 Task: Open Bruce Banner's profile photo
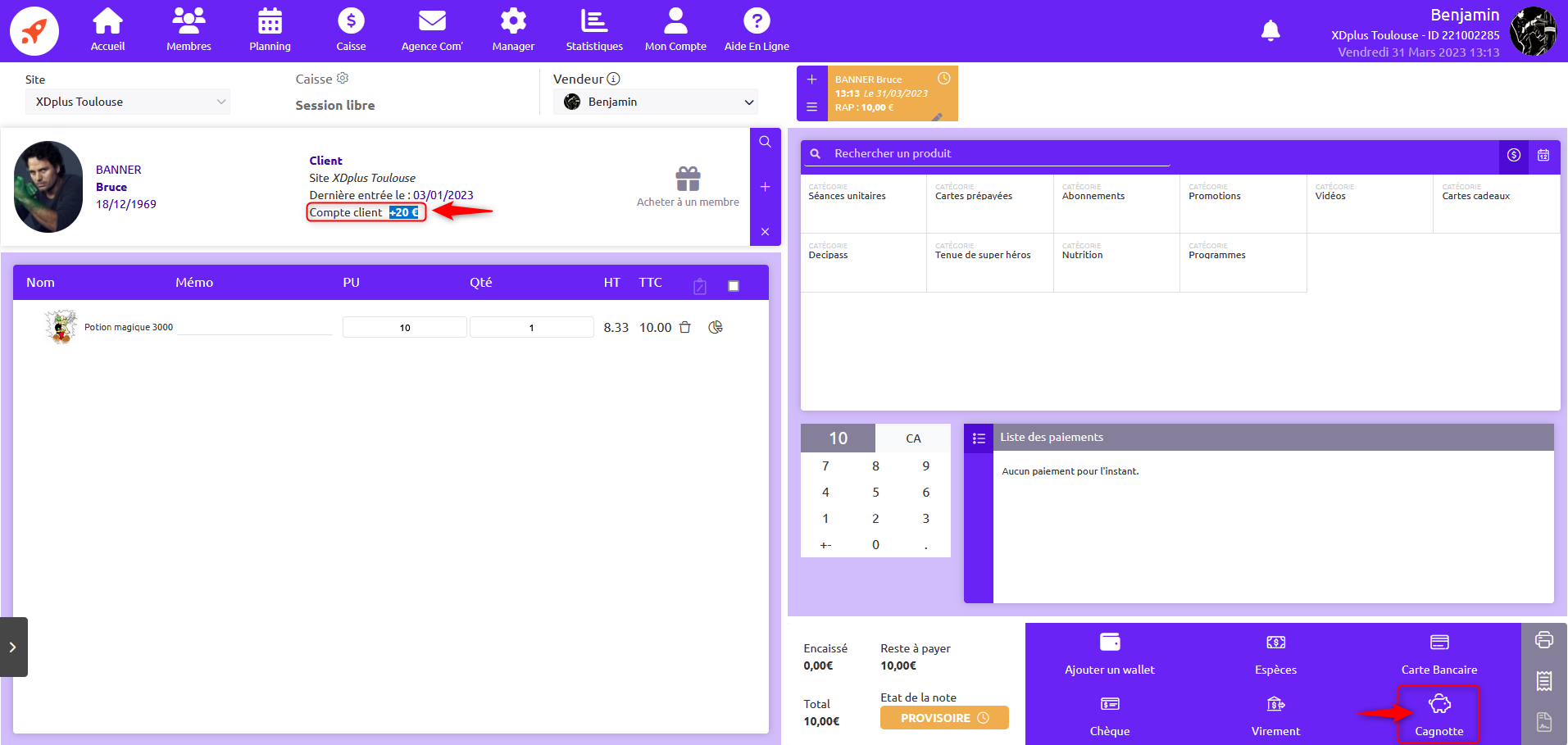click(48, 187)
